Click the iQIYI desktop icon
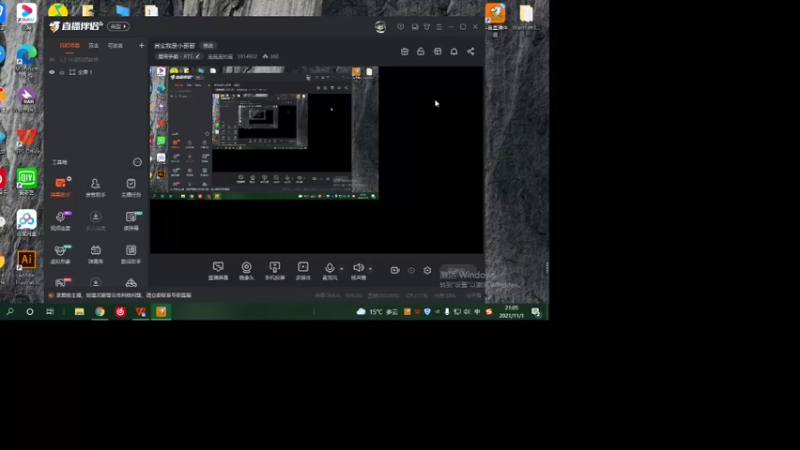This screenshot has height=450, width=800. coord(27,182)
